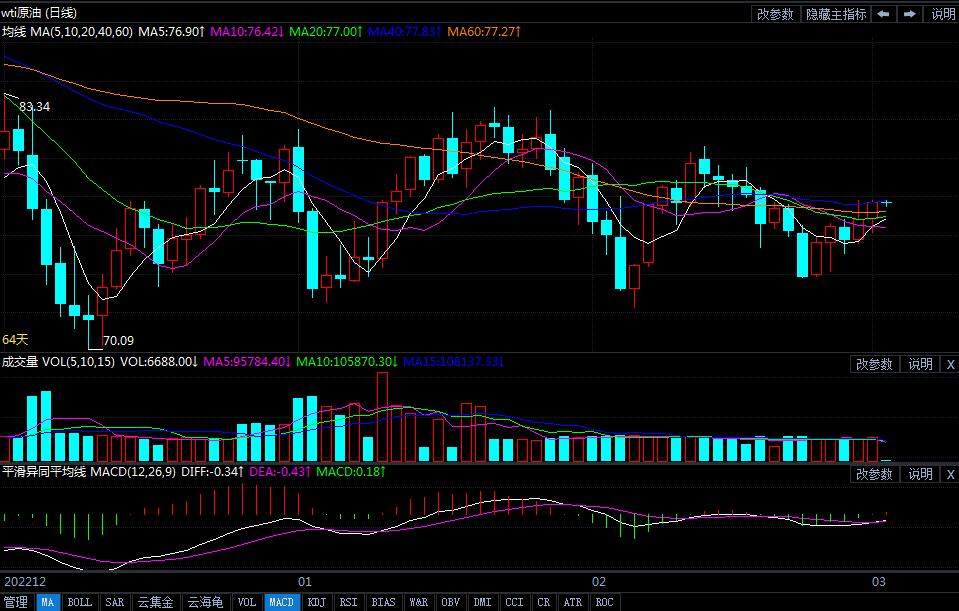Click 说明 in the volume panel
The height and width of the screenshot is (611, 959).
point(919,364)
